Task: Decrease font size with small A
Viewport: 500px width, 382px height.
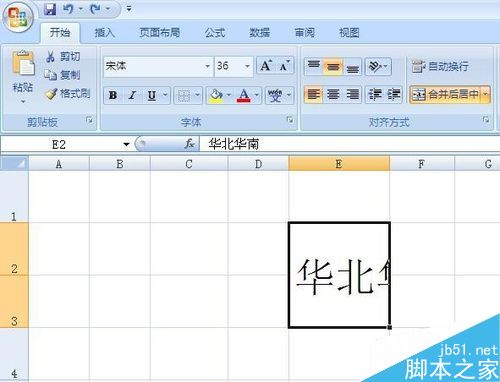Action: [x=285, y=66]
